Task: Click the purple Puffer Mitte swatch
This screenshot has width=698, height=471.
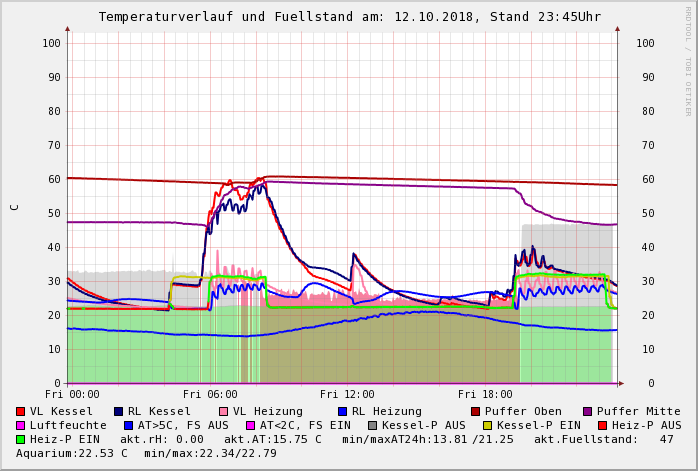Action: click(x=588, y=411)
